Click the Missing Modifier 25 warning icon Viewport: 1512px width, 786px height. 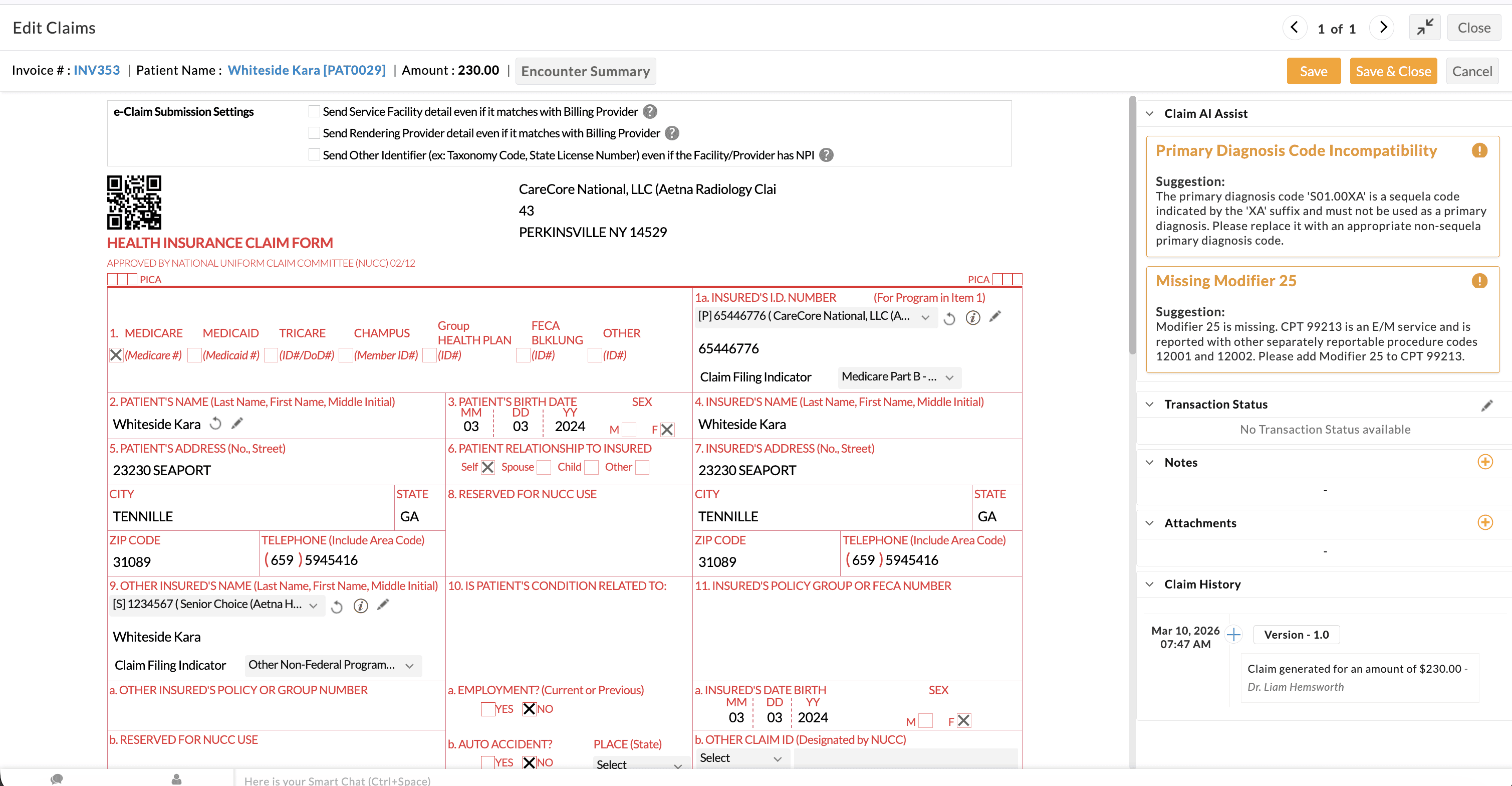click(x=1480, y=281)
